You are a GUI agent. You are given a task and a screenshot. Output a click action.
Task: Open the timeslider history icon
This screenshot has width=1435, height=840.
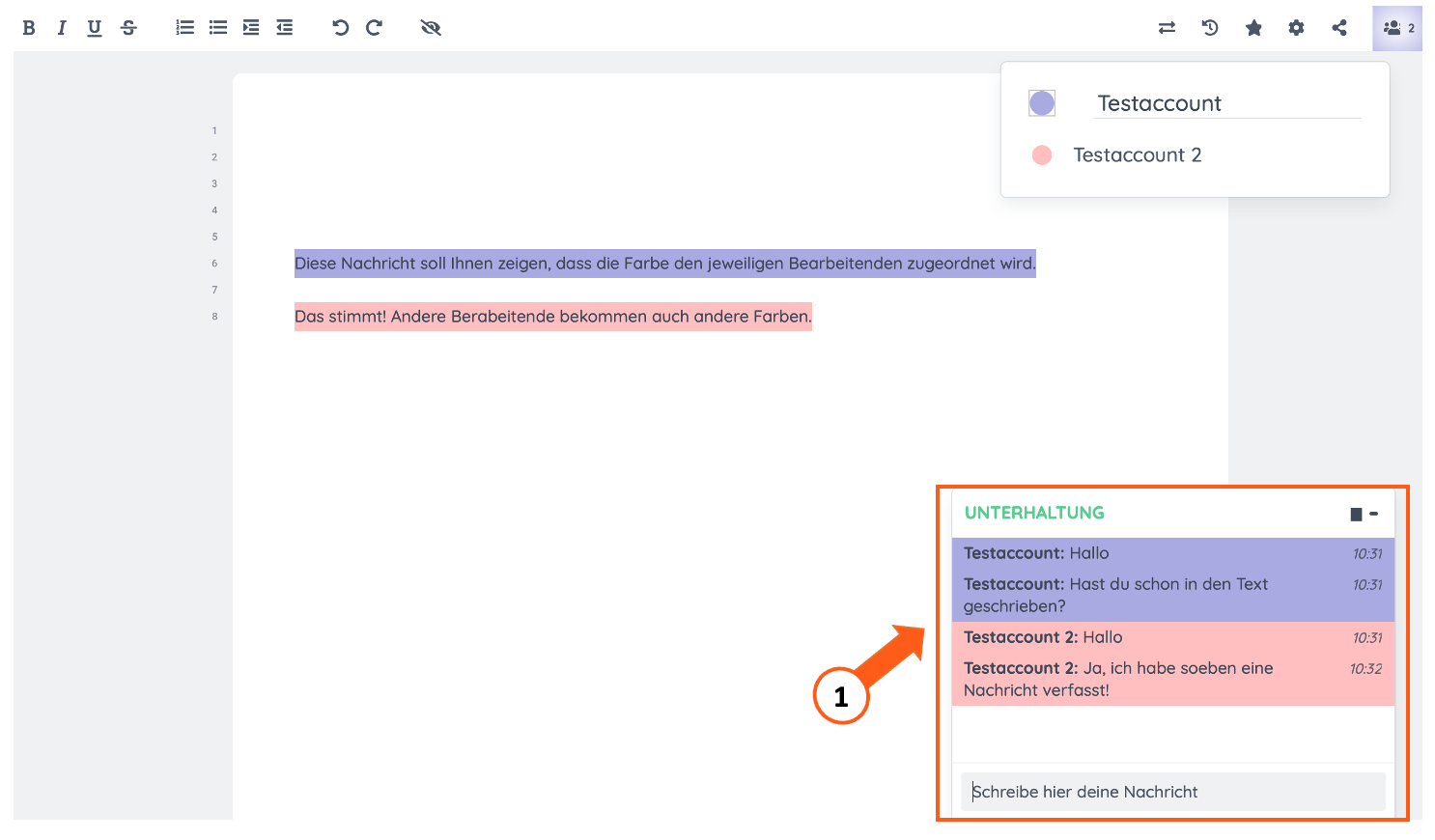pyautogui.click(x=1210, y=28)
